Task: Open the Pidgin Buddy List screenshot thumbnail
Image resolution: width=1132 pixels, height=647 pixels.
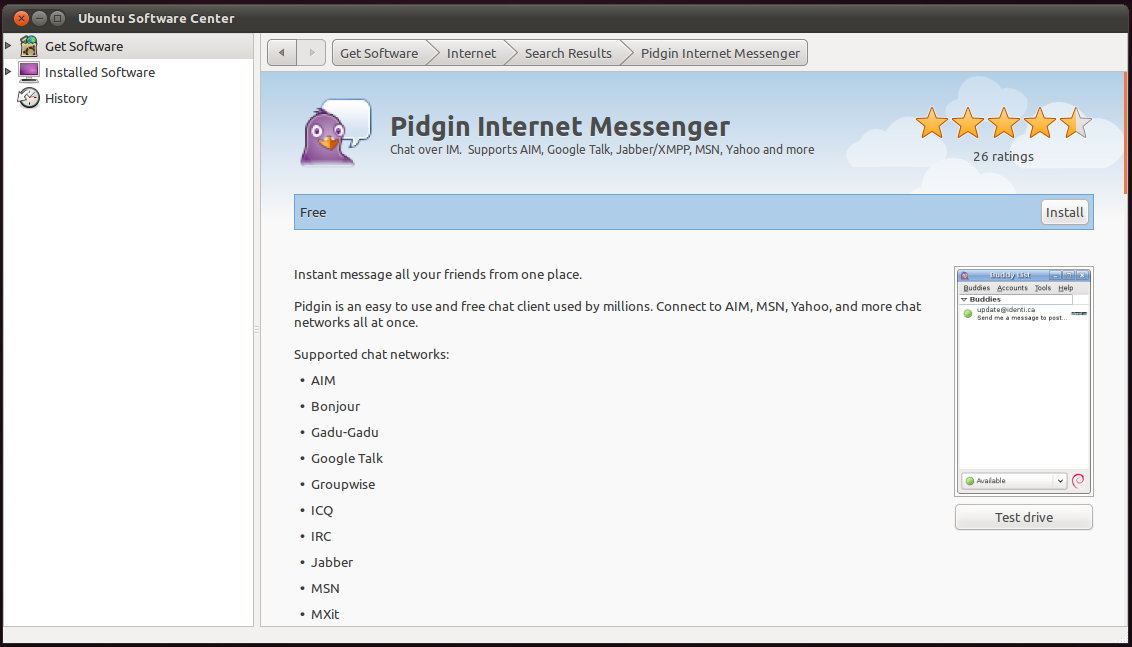Action: click(1024, 381)
